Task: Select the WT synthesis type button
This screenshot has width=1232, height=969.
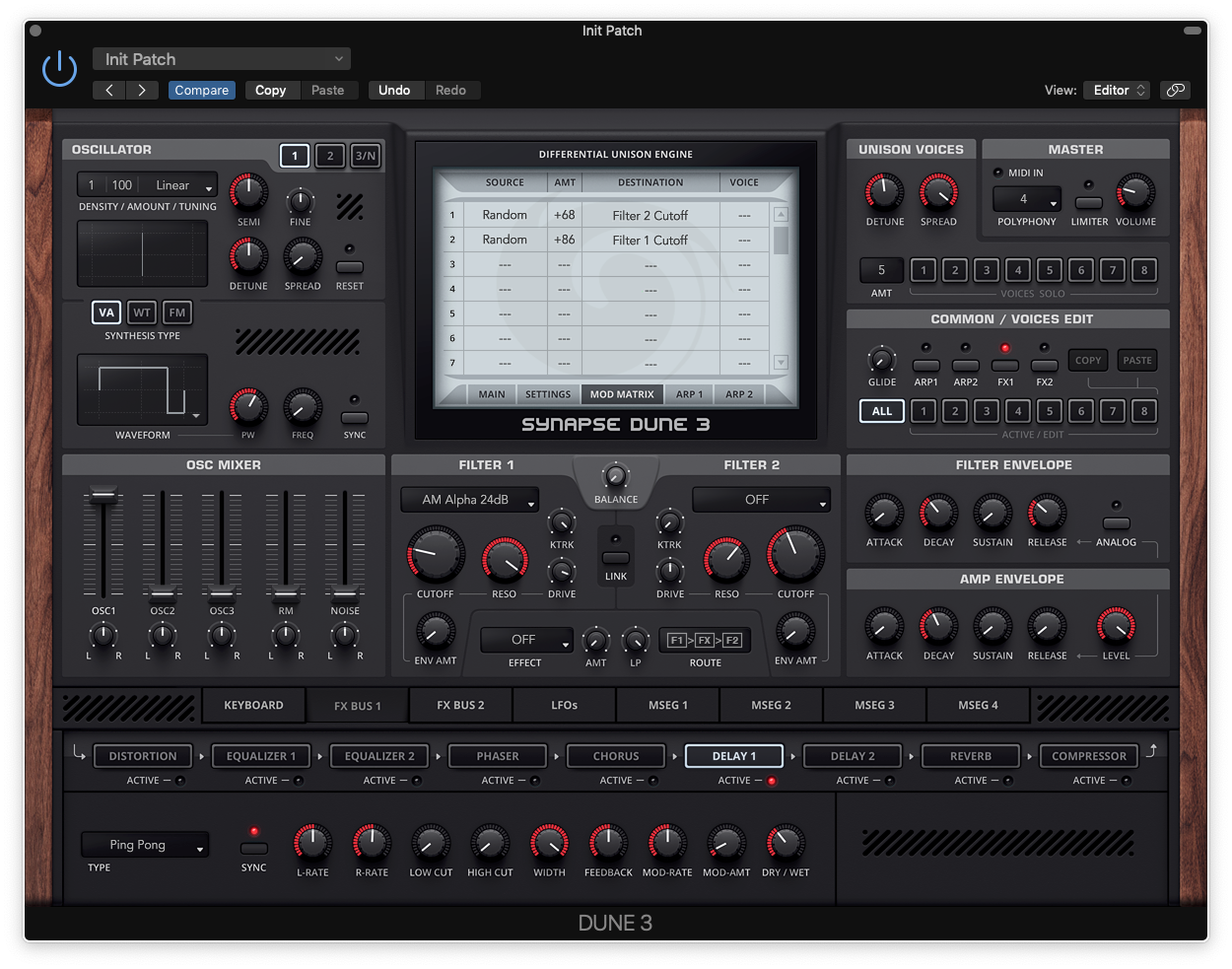Action: pos(142,312)
